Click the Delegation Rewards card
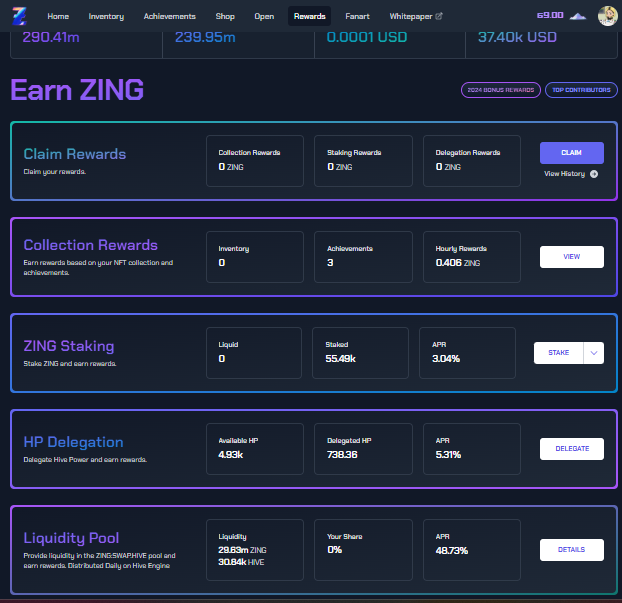 [472, 161]
